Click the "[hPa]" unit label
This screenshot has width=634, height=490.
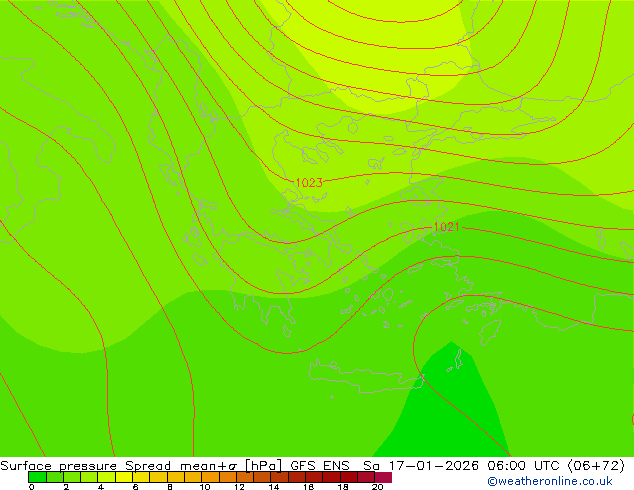coord(264,466)
